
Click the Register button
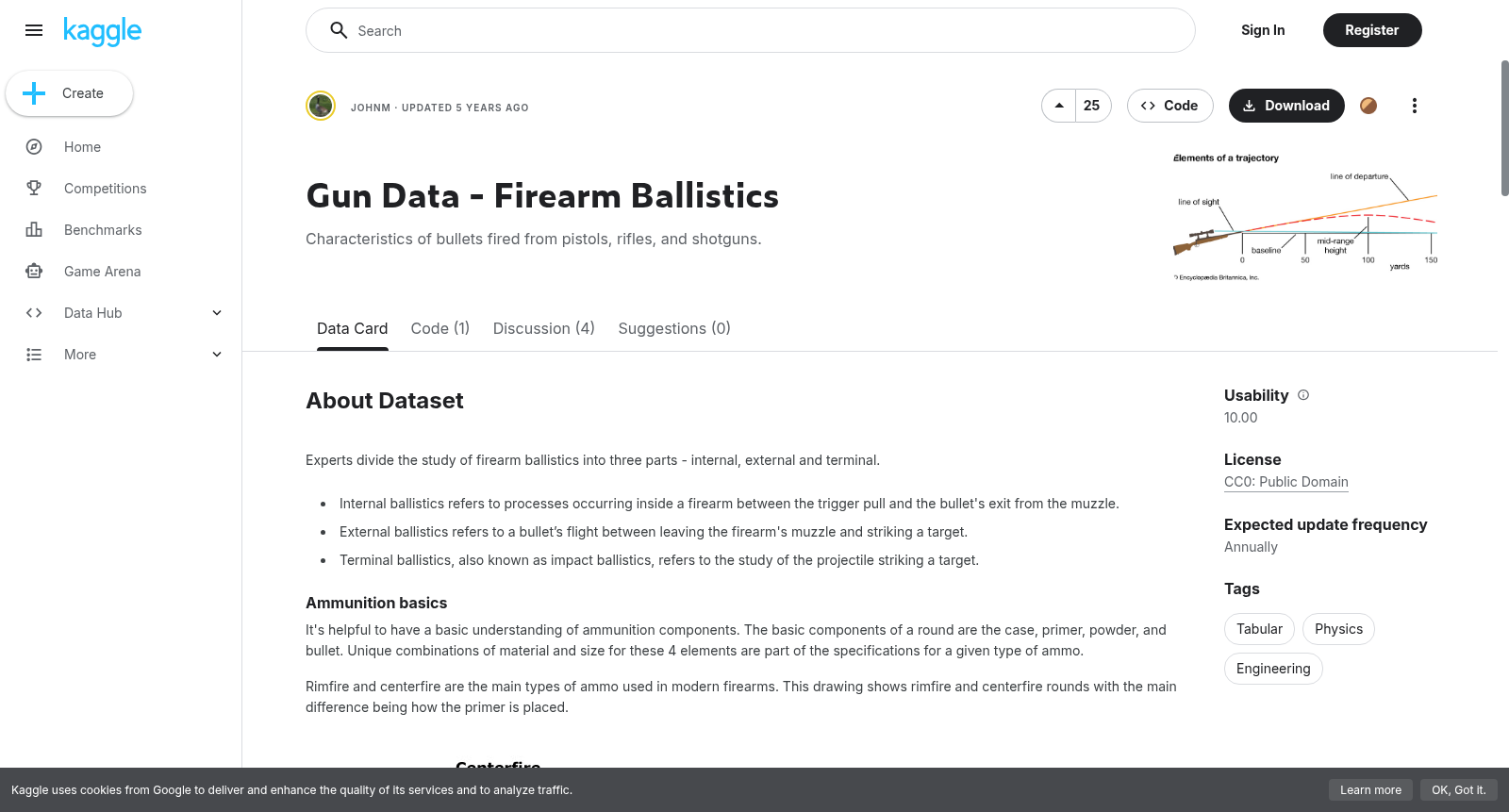(1372, 30)
